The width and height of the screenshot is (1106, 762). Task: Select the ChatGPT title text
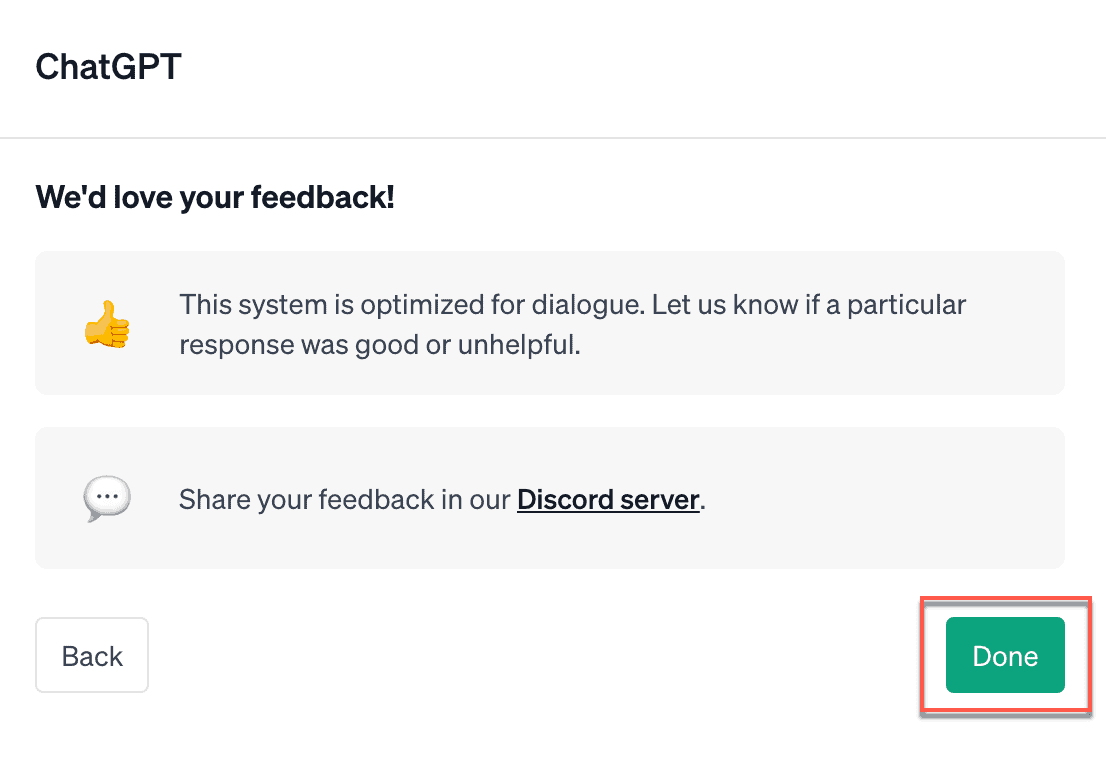[x=109, y=67]
